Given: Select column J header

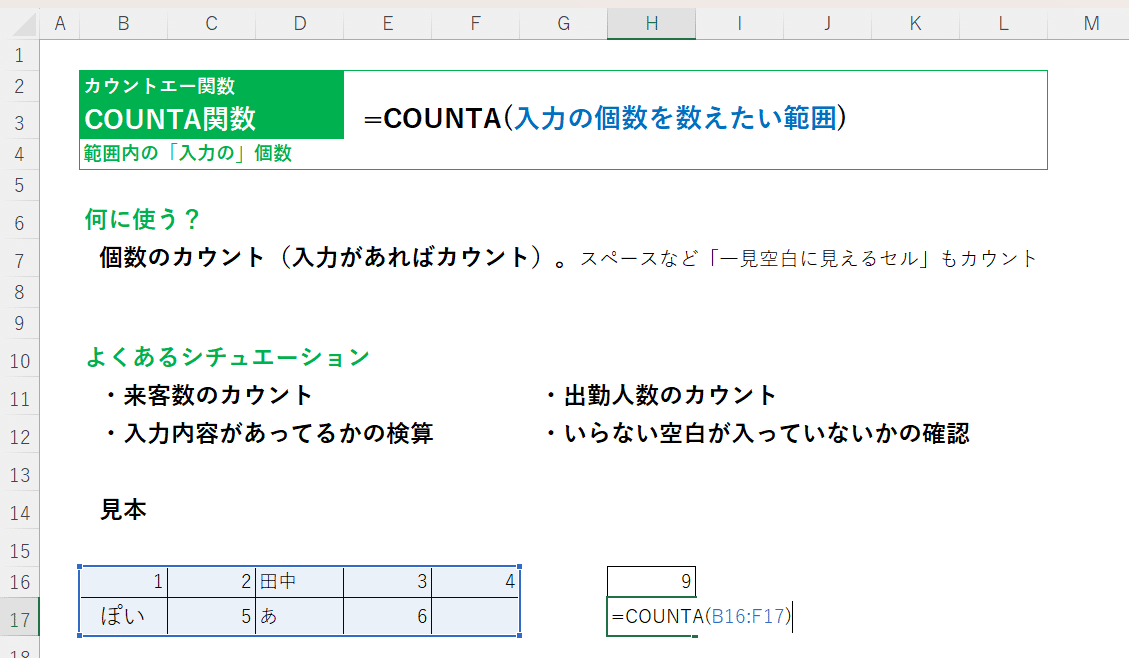Looking at the screenshot, I should (827, 24).
